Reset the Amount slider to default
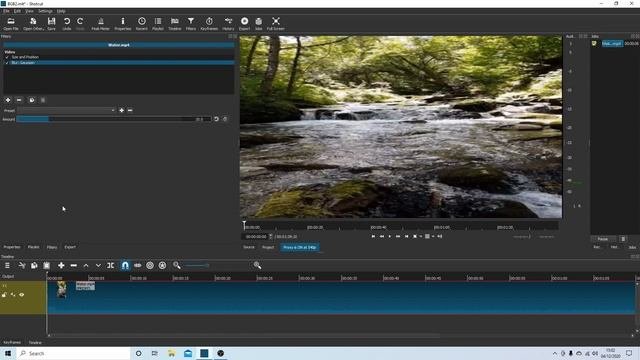640x360 pixels. pyautogui.click(x=216, y=119)
